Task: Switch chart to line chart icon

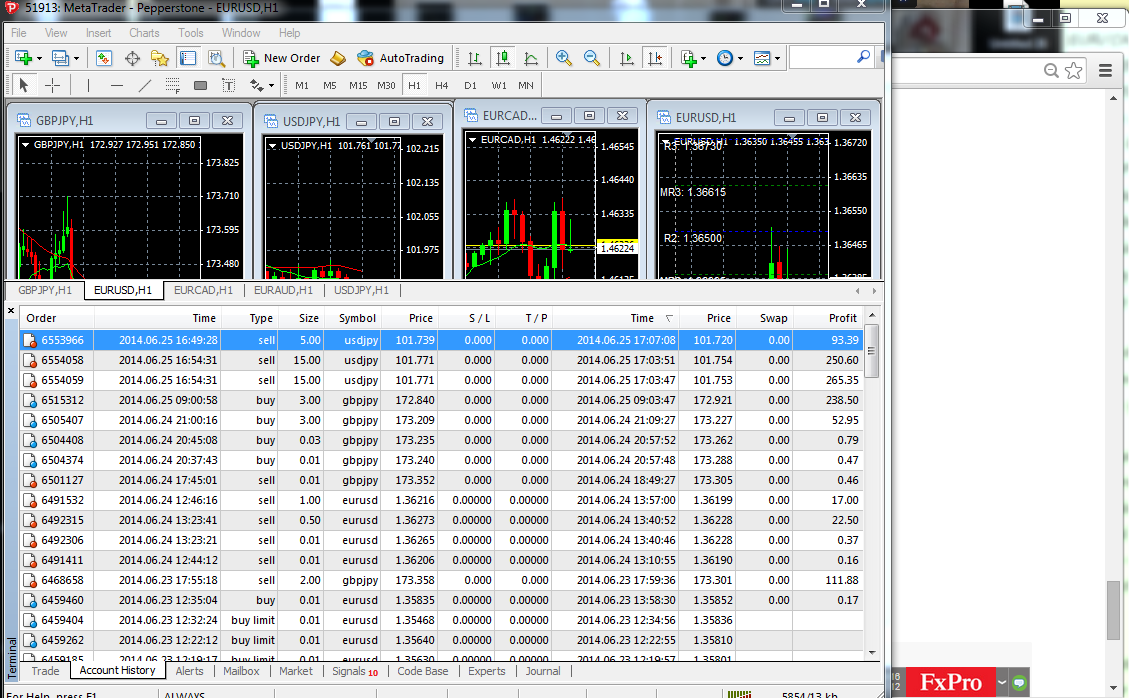Action: click(531, 58)
